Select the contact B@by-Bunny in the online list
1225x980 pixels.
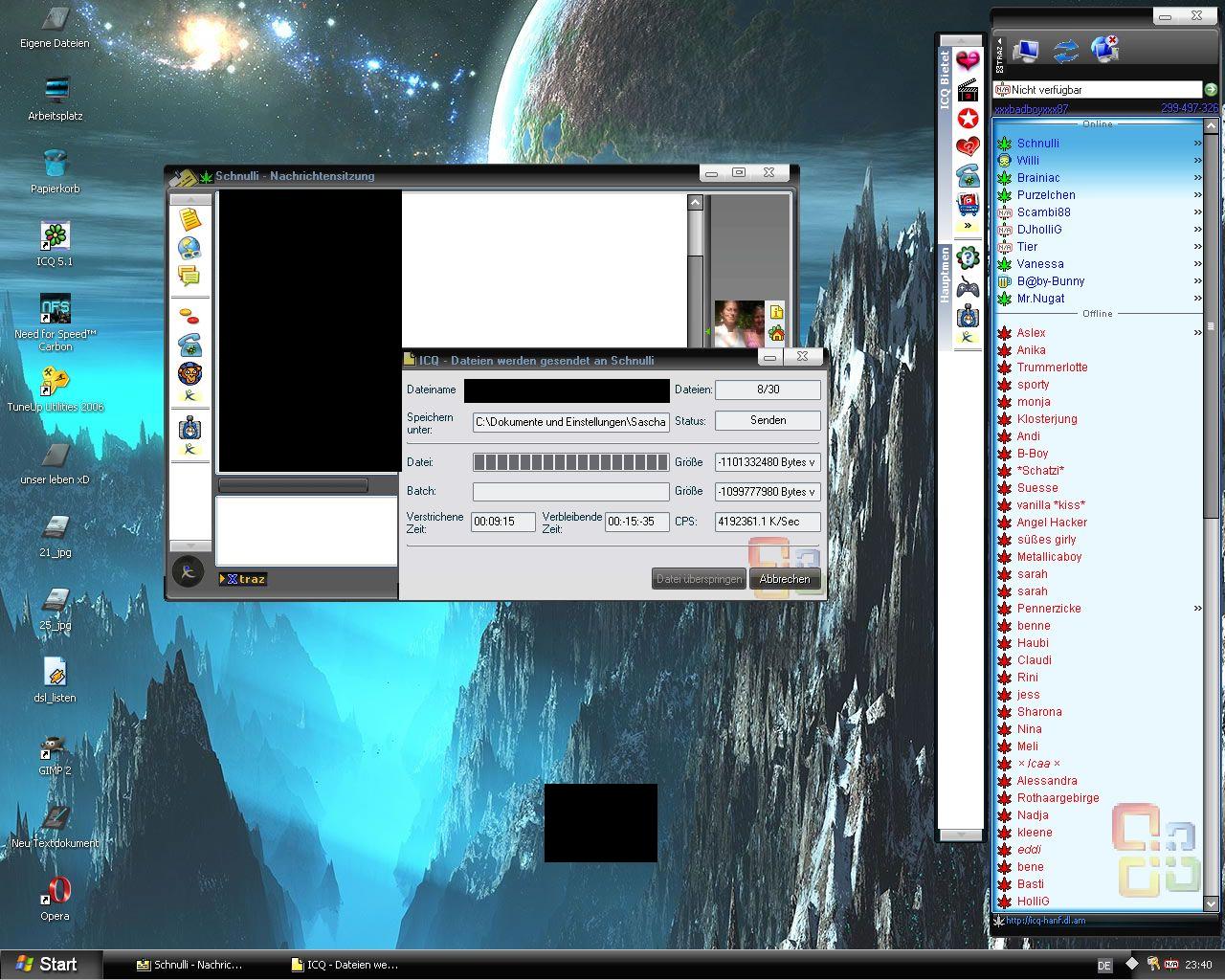[1051, 281]
